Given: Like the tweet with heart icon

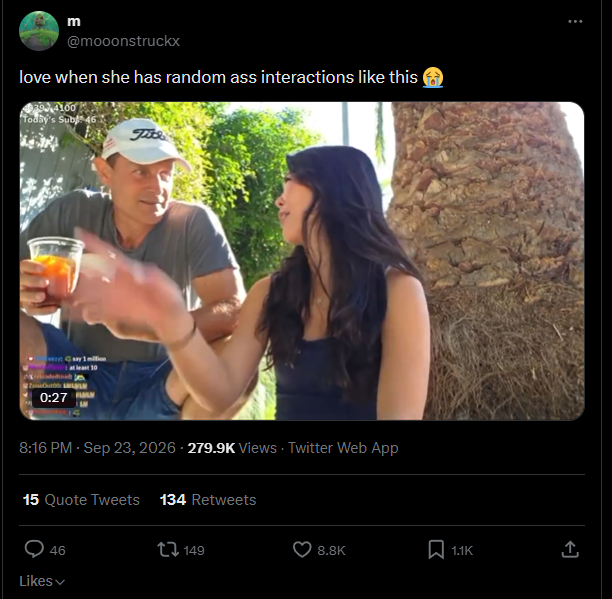Looking at the screenshot, I should click(302, 549).
